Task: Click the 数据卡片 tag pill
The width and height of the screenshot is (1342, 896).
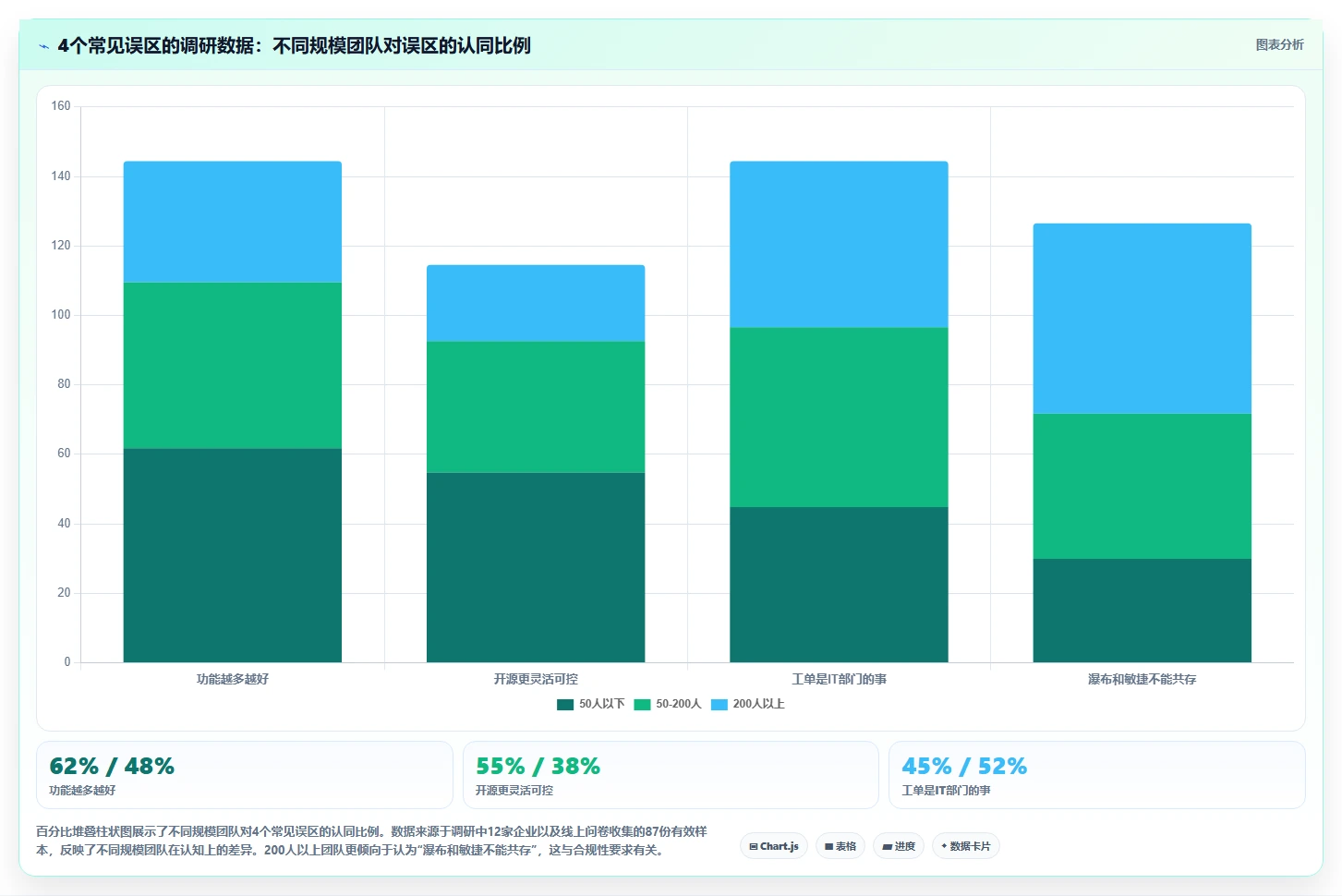Action: [966, 846]
